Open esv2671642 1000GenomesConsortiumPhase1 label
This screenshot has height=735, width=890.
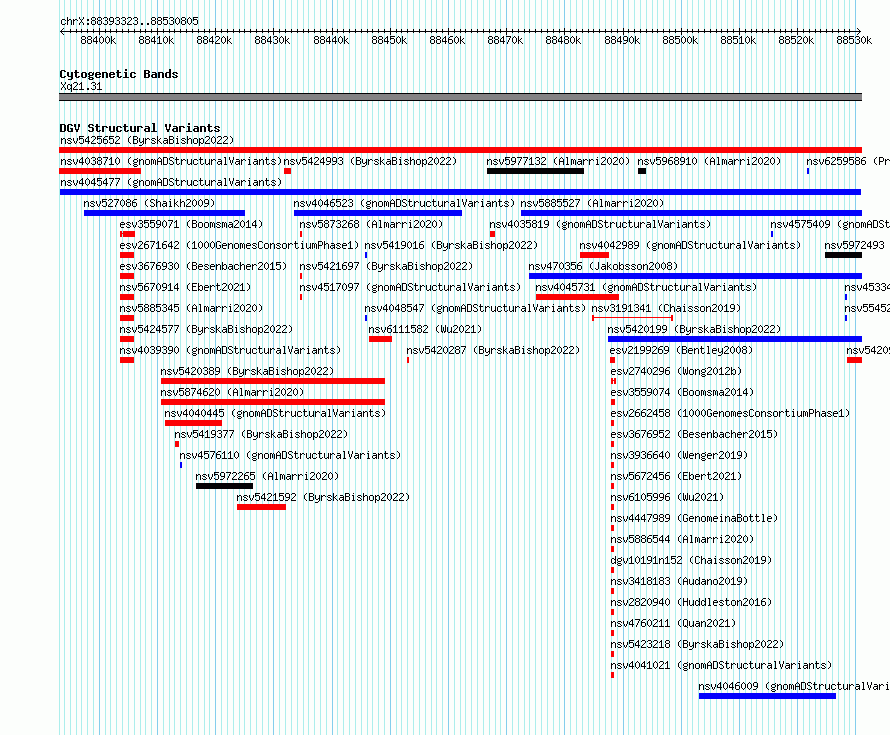tap(240, 245)
